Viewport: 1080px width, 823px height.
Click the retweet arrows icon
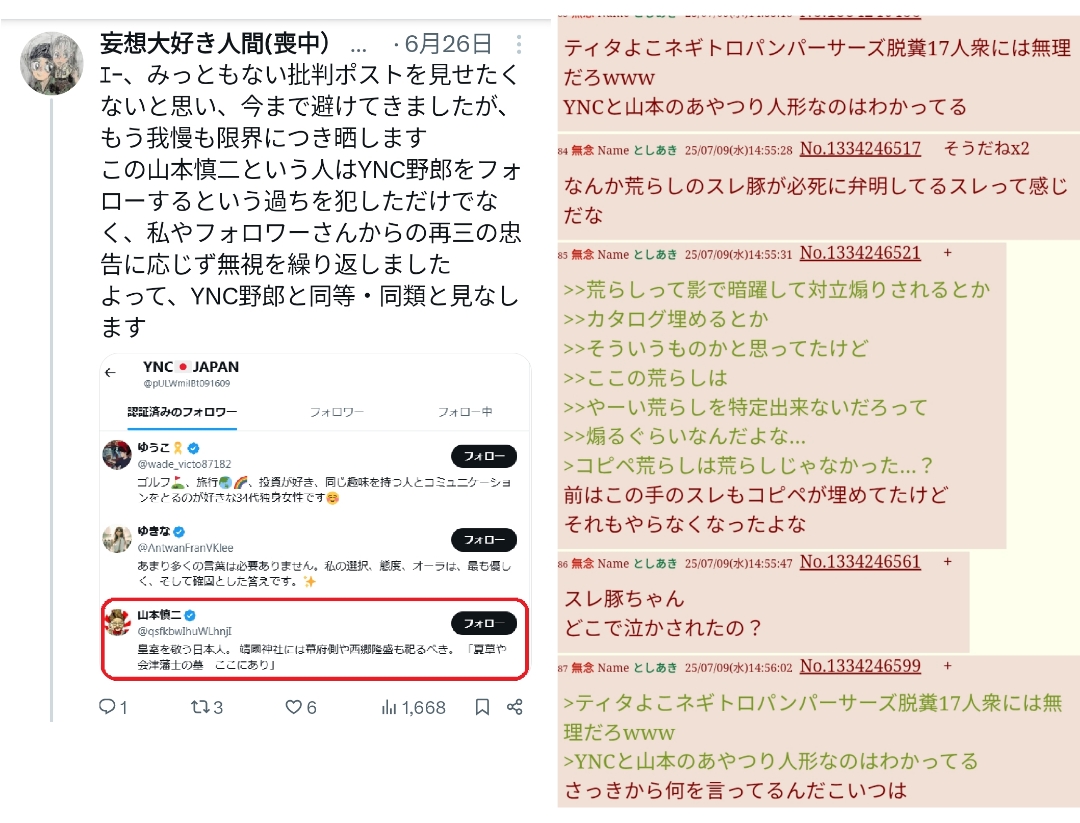pos(200,707)
